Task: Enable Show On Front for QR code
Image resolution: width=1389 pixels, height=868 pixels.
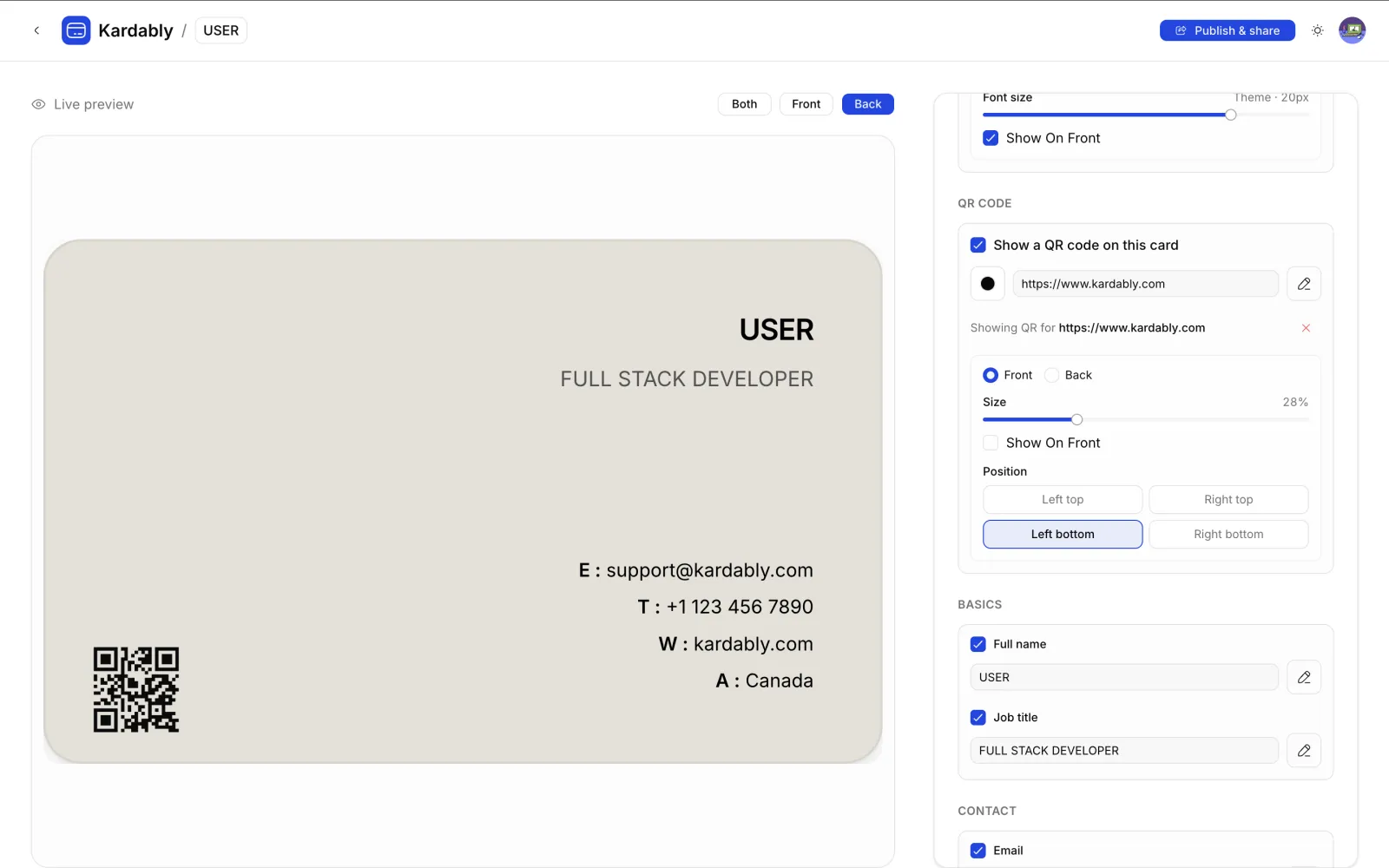Action: coord(991,443)
